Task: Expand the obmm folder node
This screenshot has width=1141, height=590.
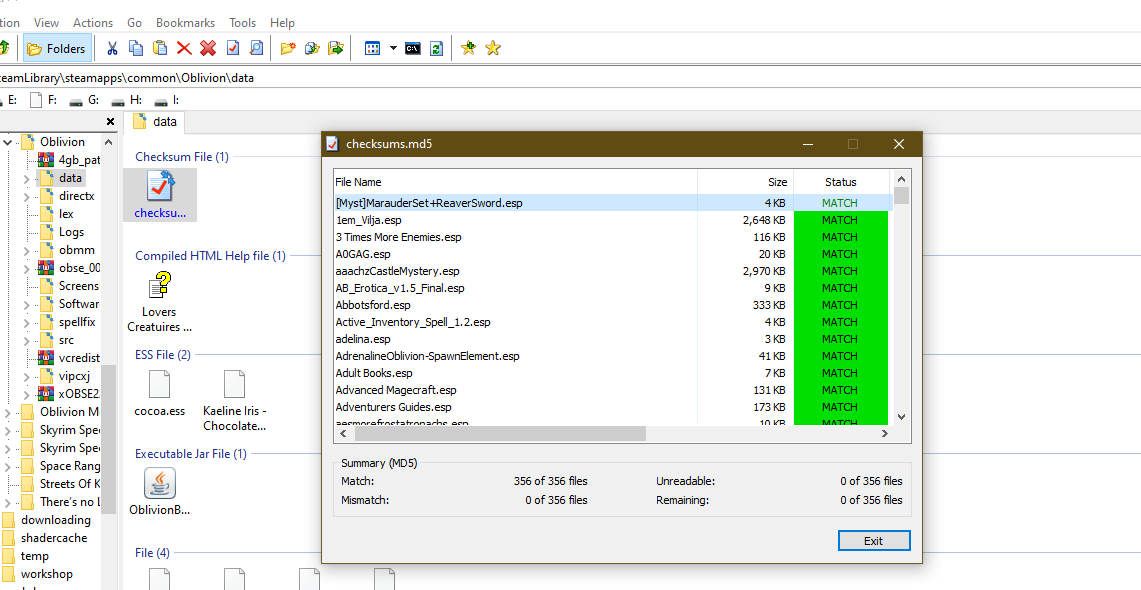Action: pyautogui.click(x=27, y=250)
